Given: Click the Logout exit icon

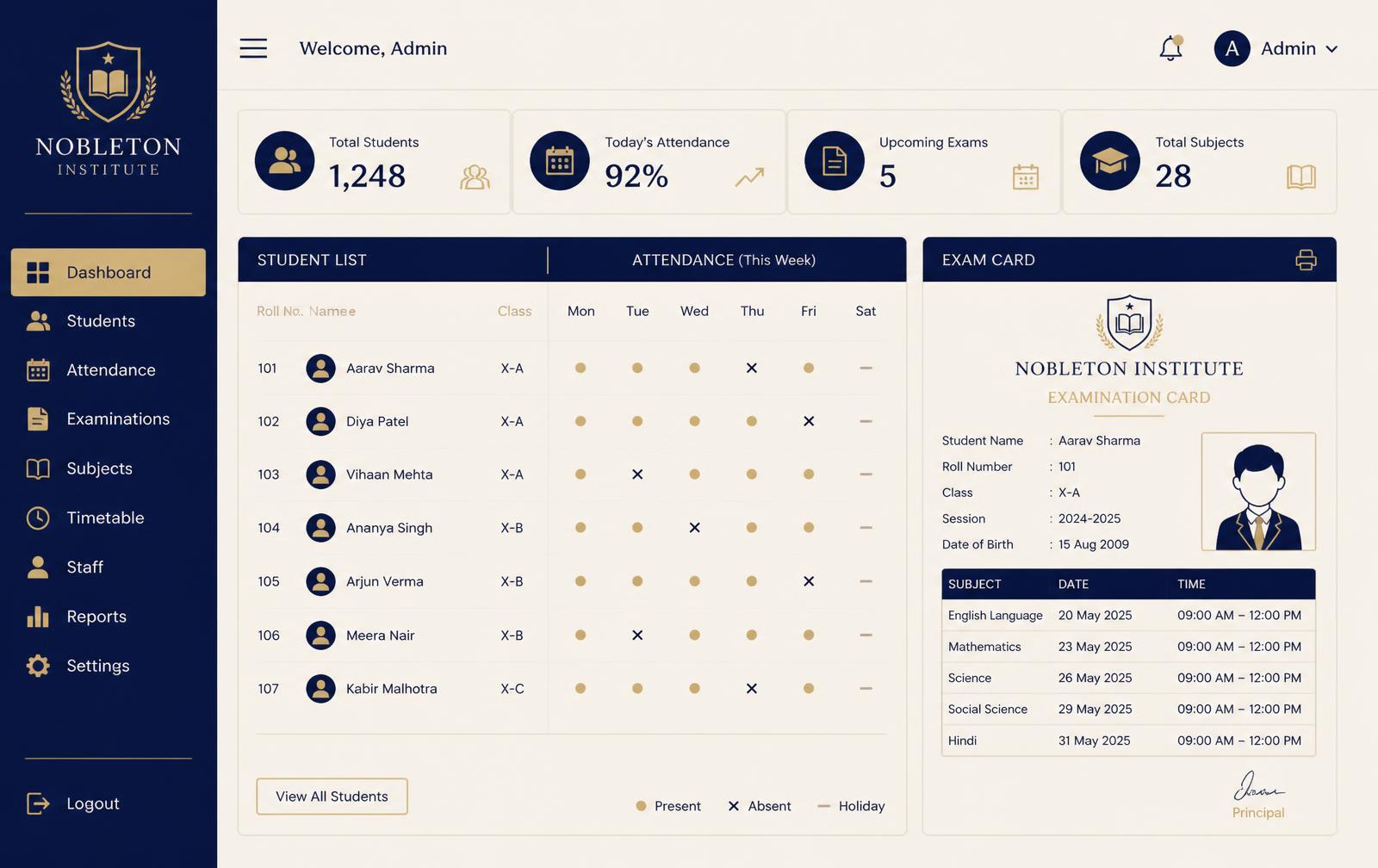Looking at the screenshot, I should click(x=38, y=803).
